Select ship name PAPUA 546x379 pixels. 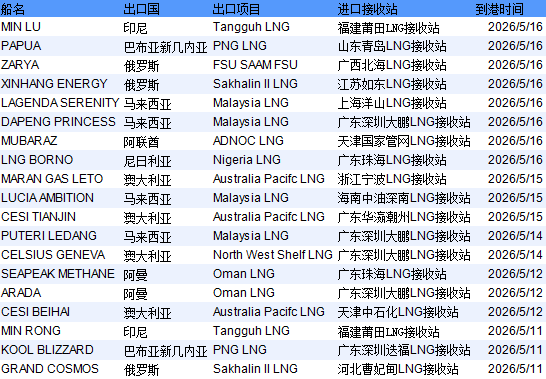(21, 46)
